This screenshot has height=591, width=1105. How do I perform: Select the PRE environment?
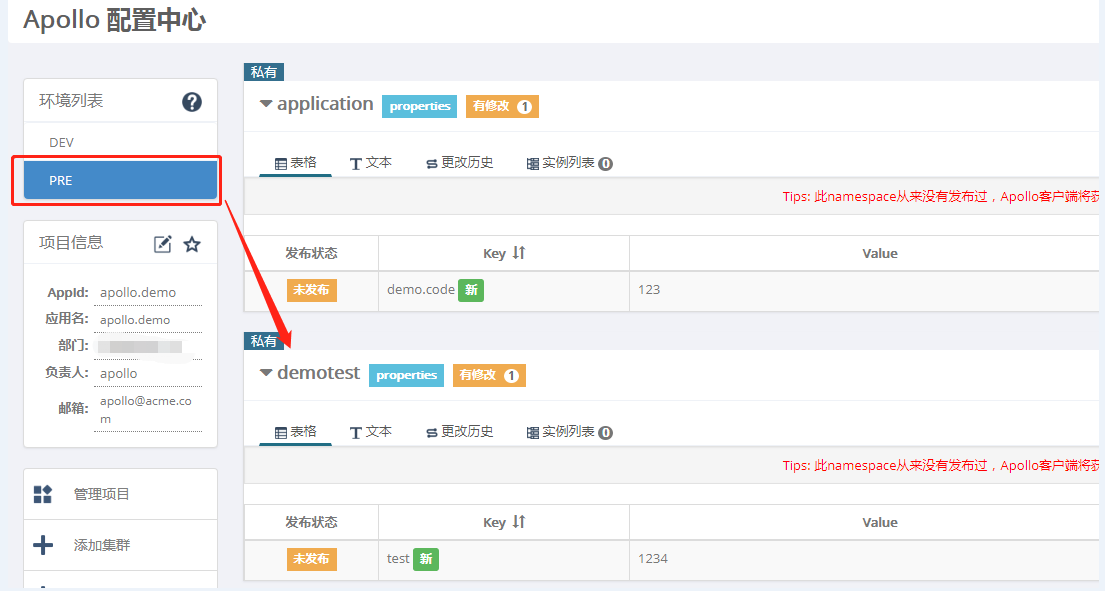[118, 180]
